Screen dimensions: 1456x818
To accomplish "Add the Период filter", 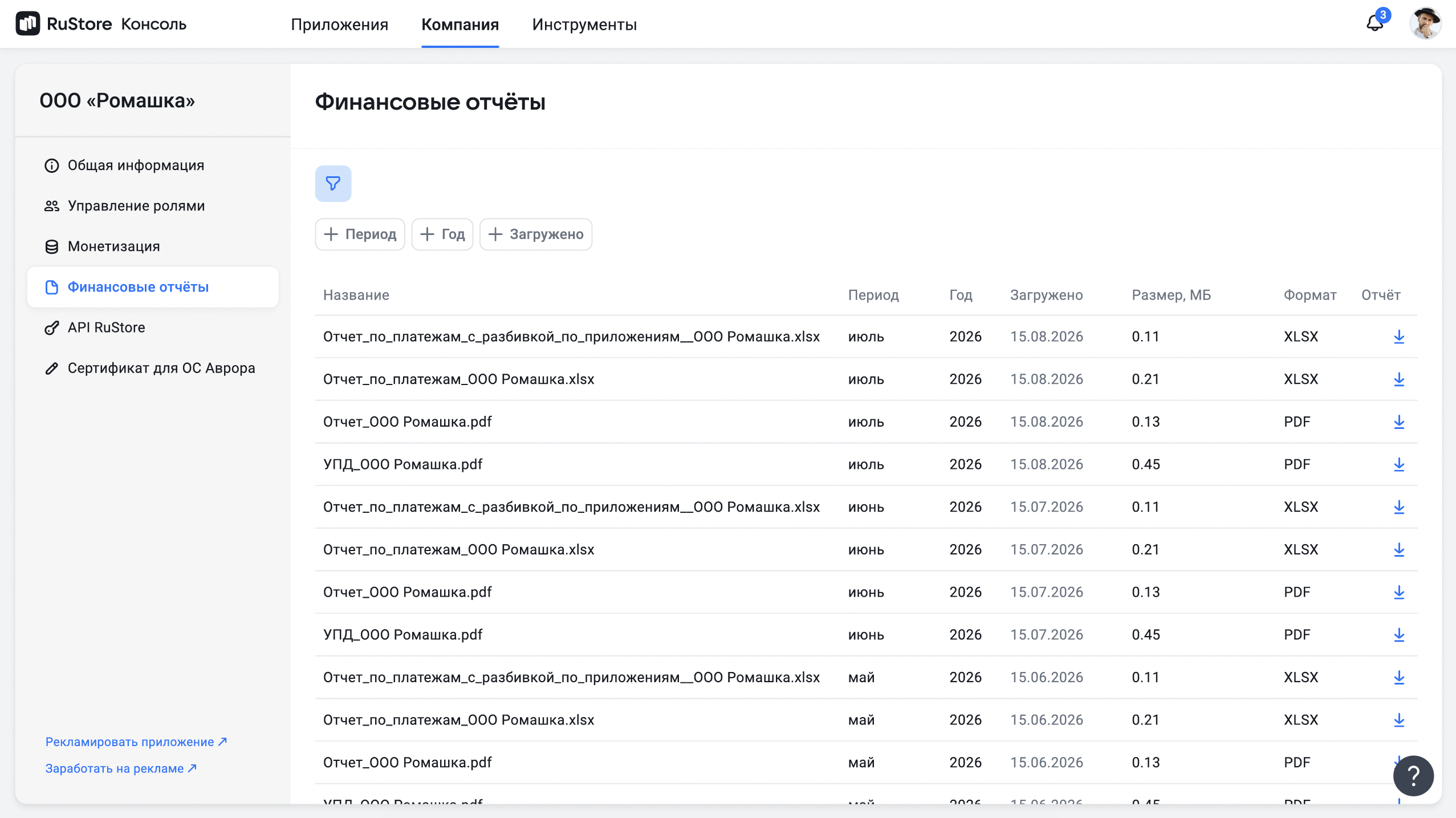I will 360,234.
